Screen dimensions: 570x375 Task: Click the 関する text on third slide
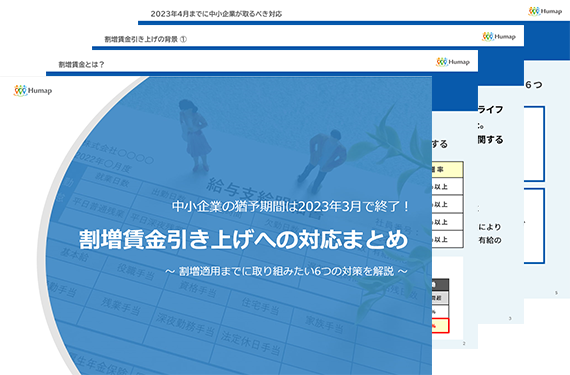(490, 140)
